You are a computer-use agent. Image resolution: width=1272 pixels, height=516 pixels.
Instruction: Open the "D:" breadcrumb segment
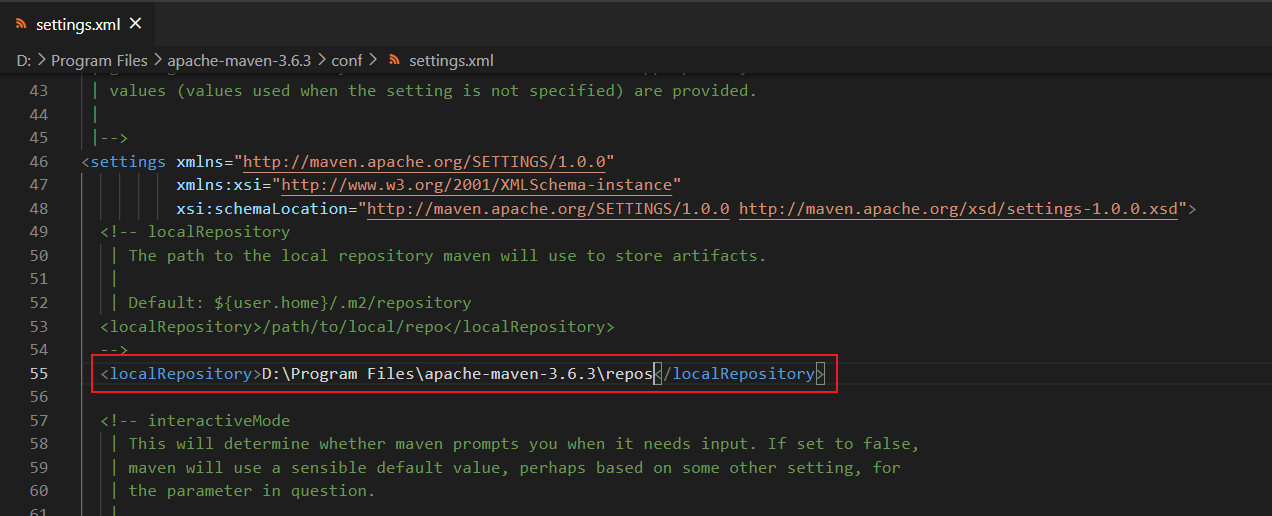(24, 60)
